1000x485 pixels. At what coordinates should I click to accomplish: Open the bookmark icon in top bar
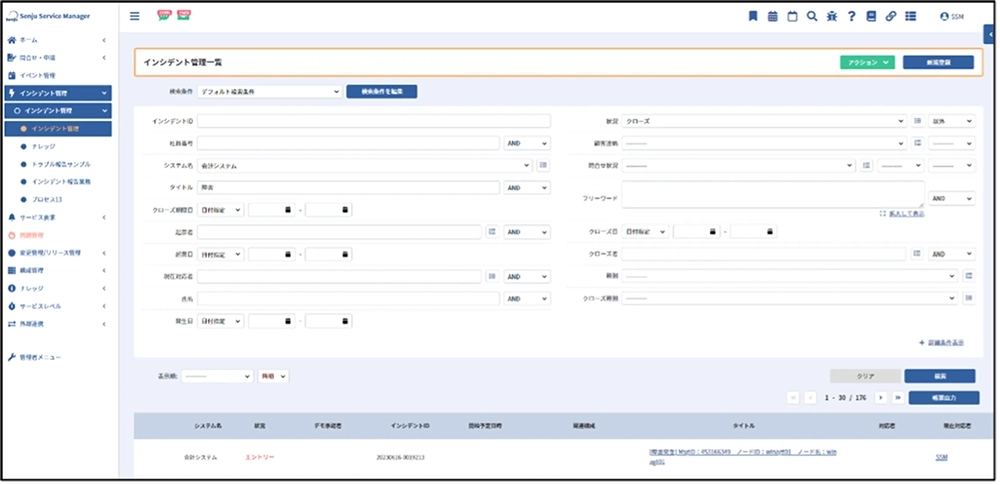coord(753,17)
